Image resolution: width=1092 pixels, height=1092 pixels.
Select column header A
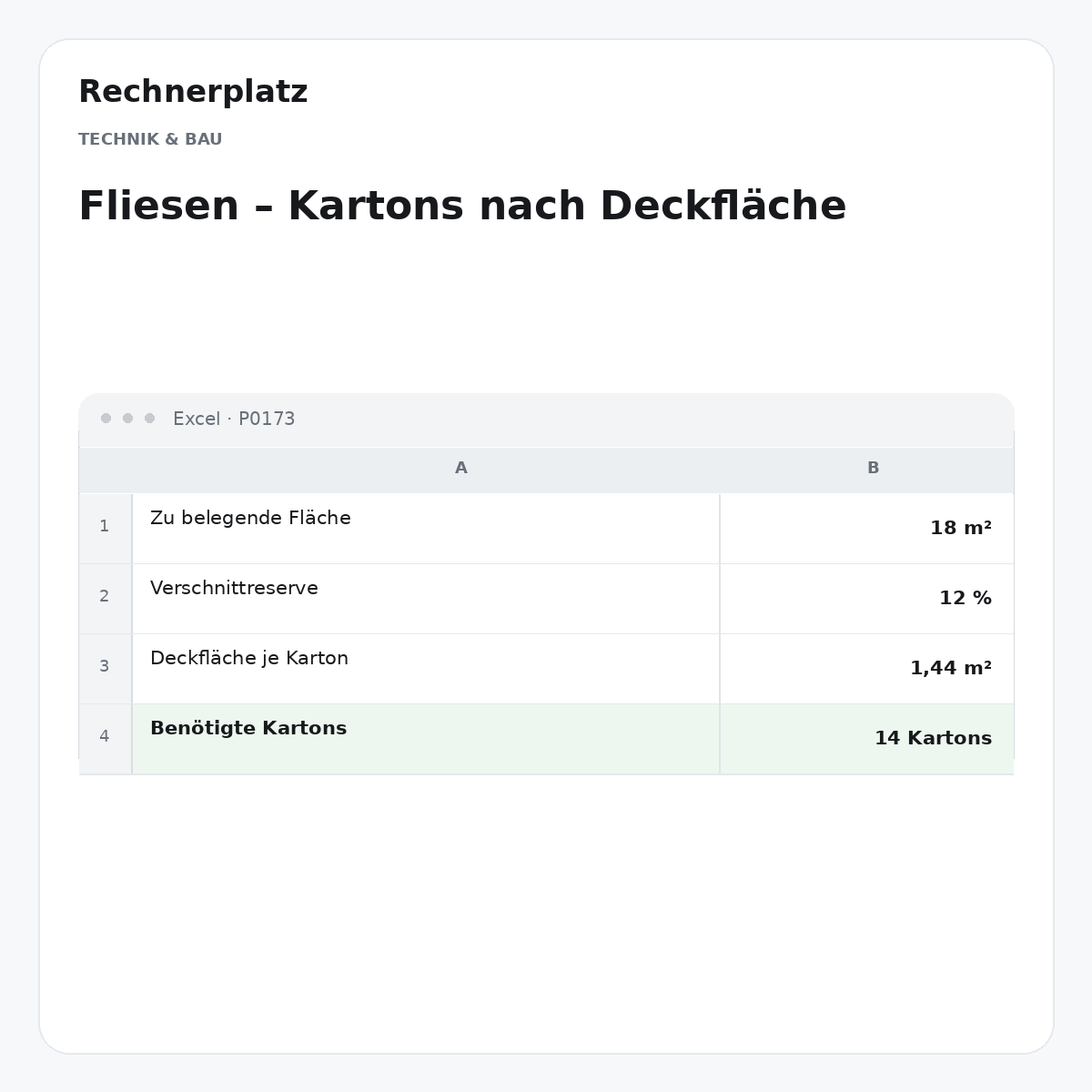pyautogui.click(x=461, y=468)
